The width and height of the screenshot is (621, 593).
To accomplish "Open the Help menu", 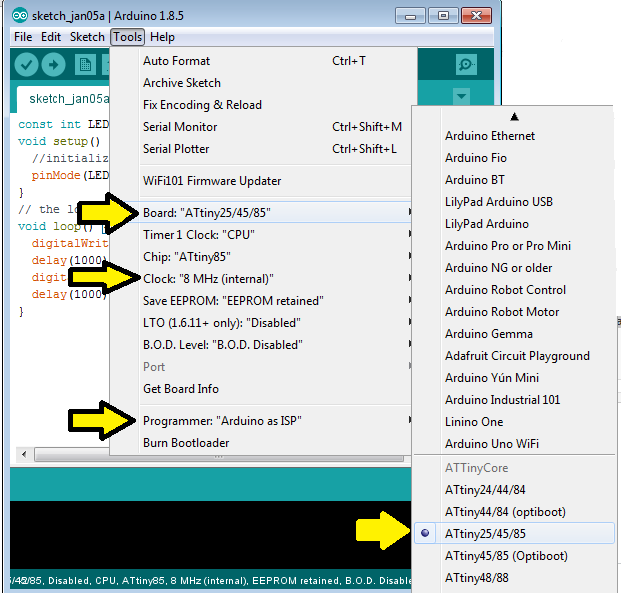I will (162, 37).
